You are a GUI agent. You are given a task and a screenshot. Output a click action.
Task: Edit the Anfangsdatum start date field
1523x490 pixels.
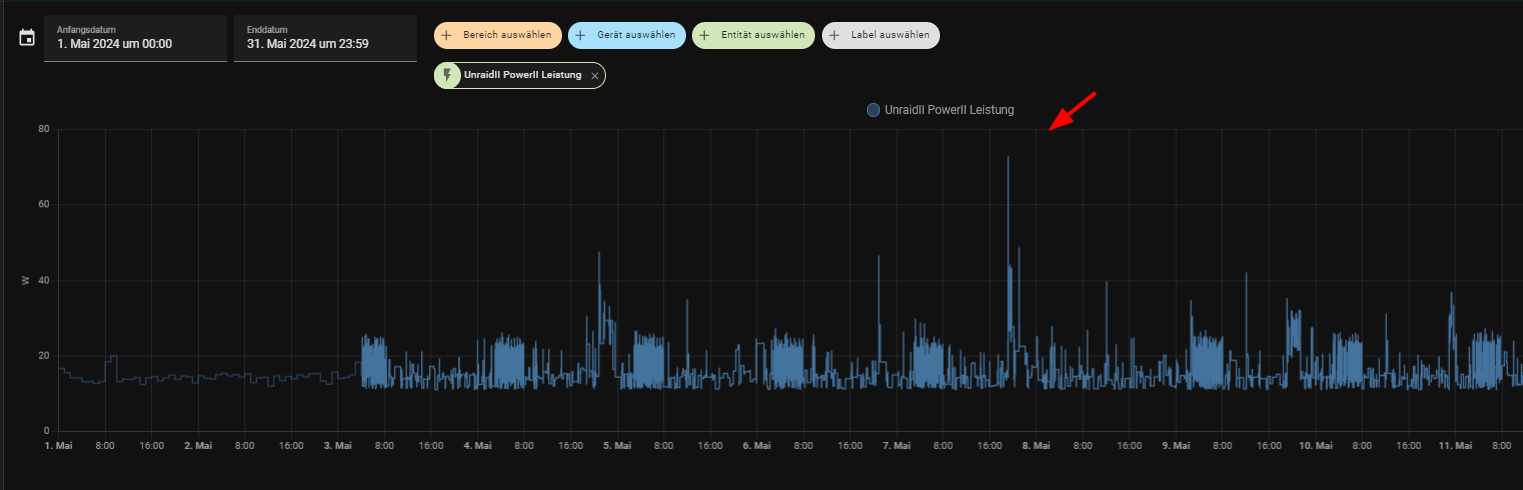coord(135,38)
